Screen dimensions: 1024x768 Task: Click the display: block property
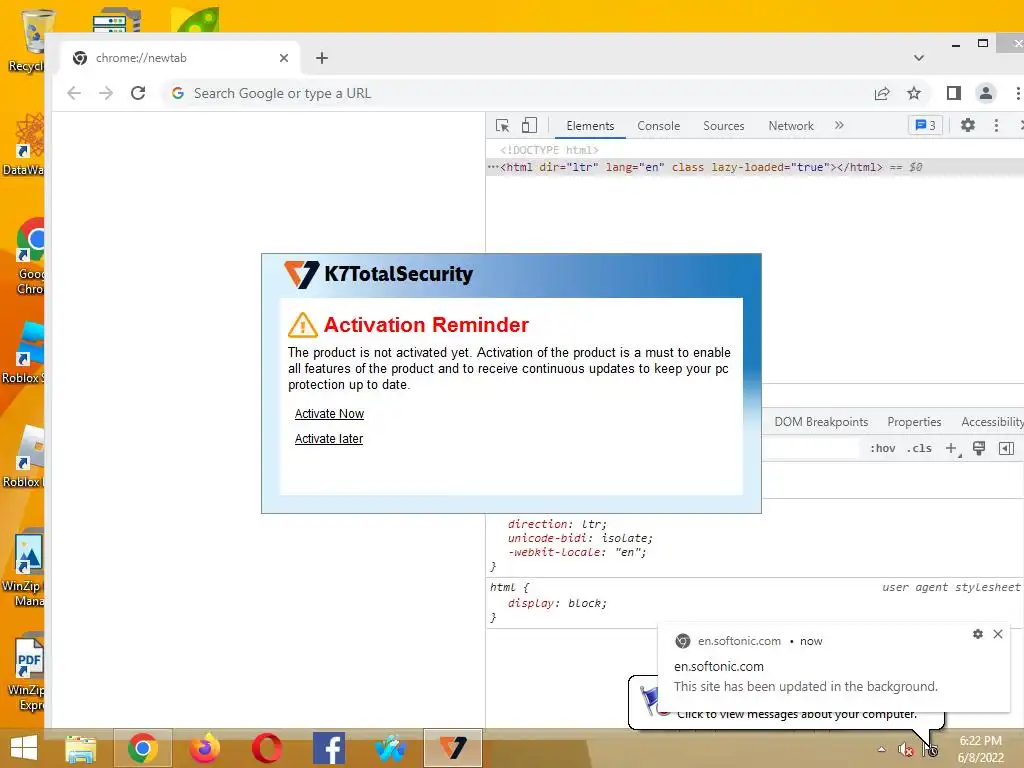[x=557, y=603]
